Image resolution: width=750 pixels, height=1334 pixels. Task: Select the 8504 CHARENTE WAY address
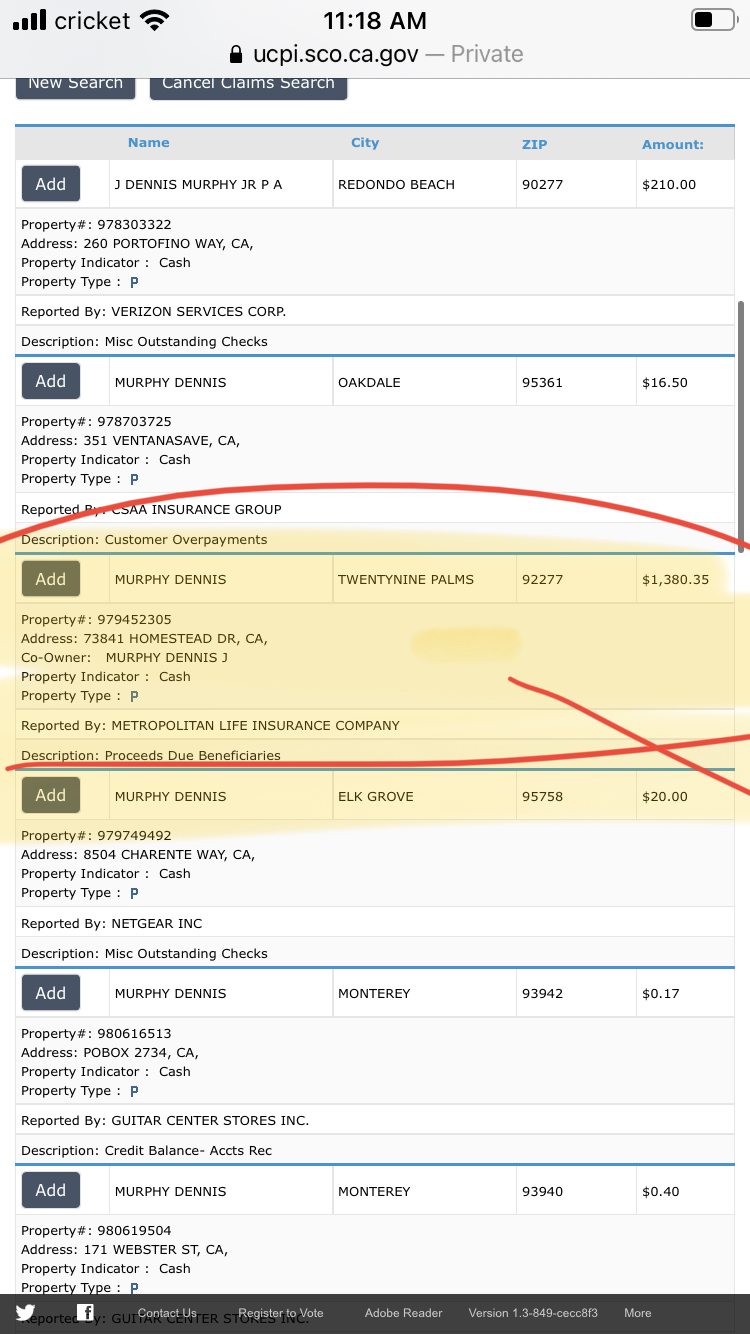138,854
